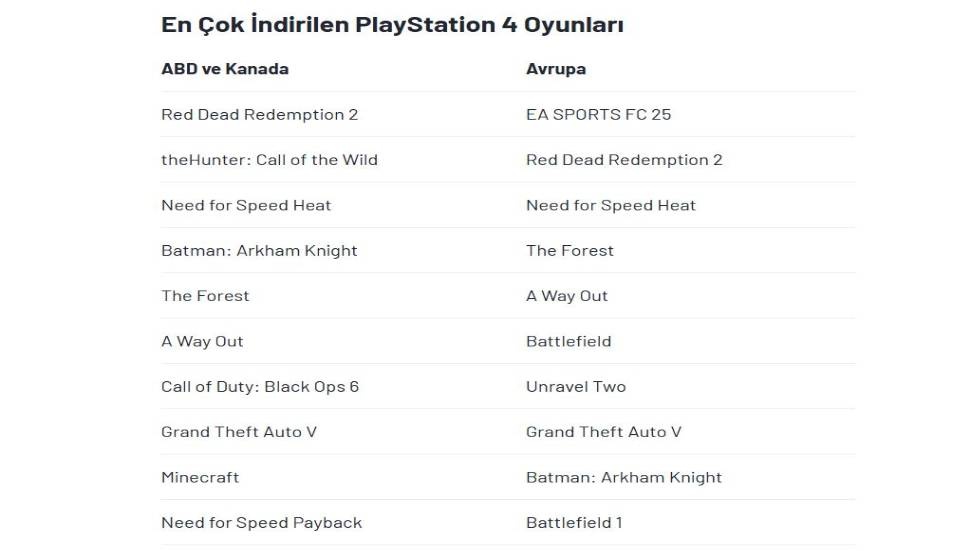Select the "Avrupa" column header
This screenshot has width=971, height=551.
click(x=556, y=69)
